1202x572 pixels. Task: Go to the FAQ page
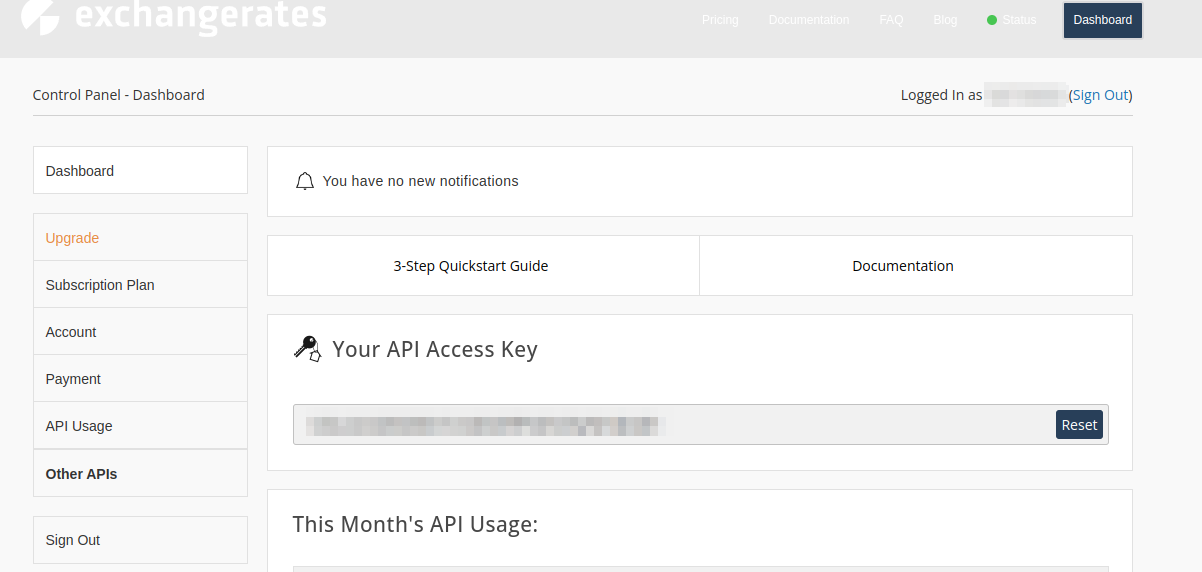[891, 20]
